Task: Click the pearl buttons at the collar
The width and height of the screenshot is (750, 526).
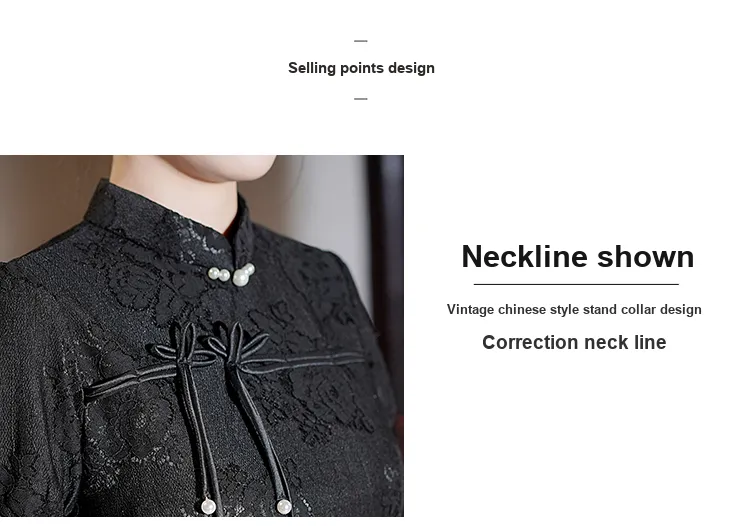Action: tap(232, 275)
